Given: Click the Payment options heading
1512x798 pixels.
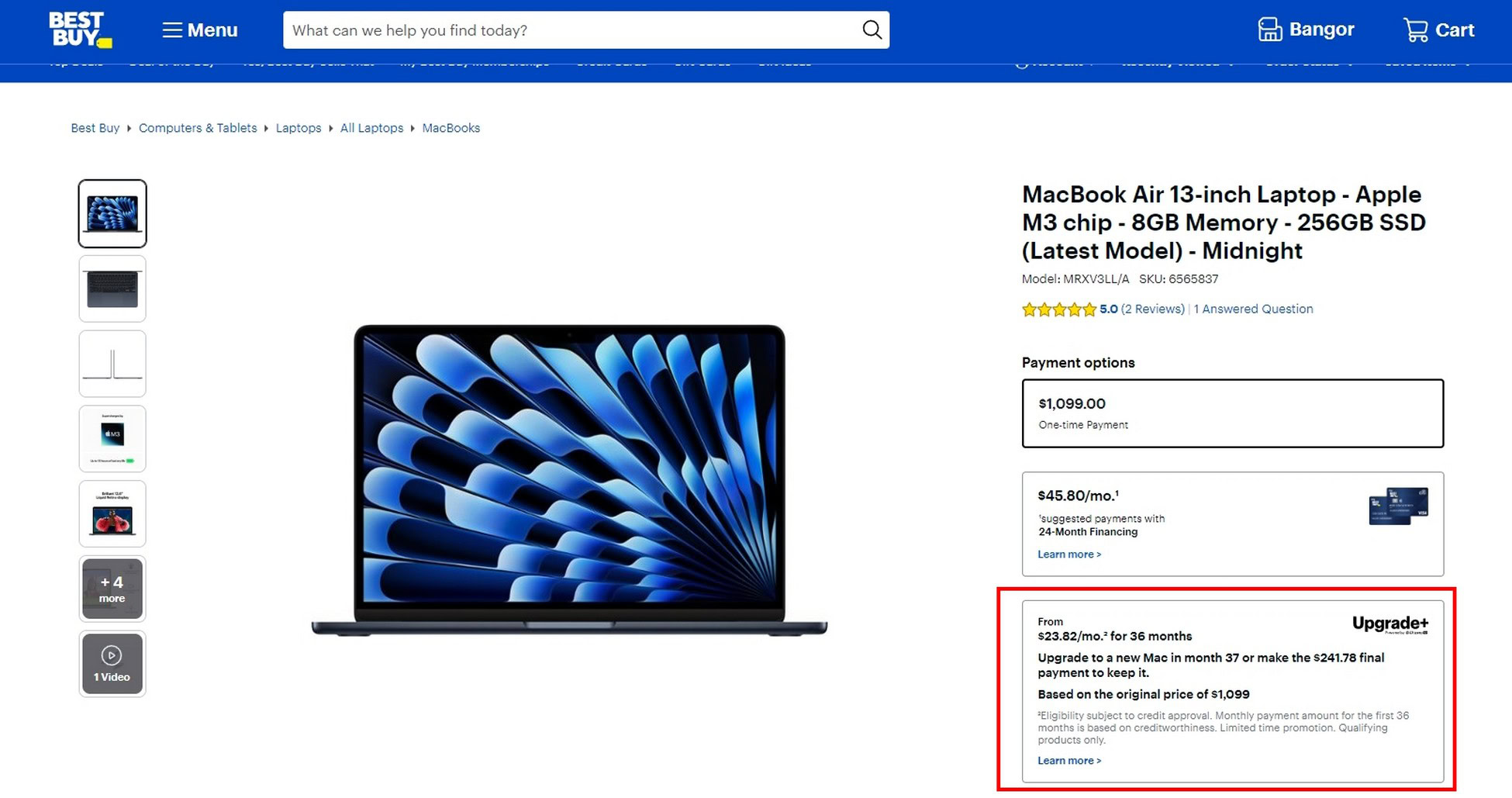Looking at the screenshot, I should click(1079, 363).
